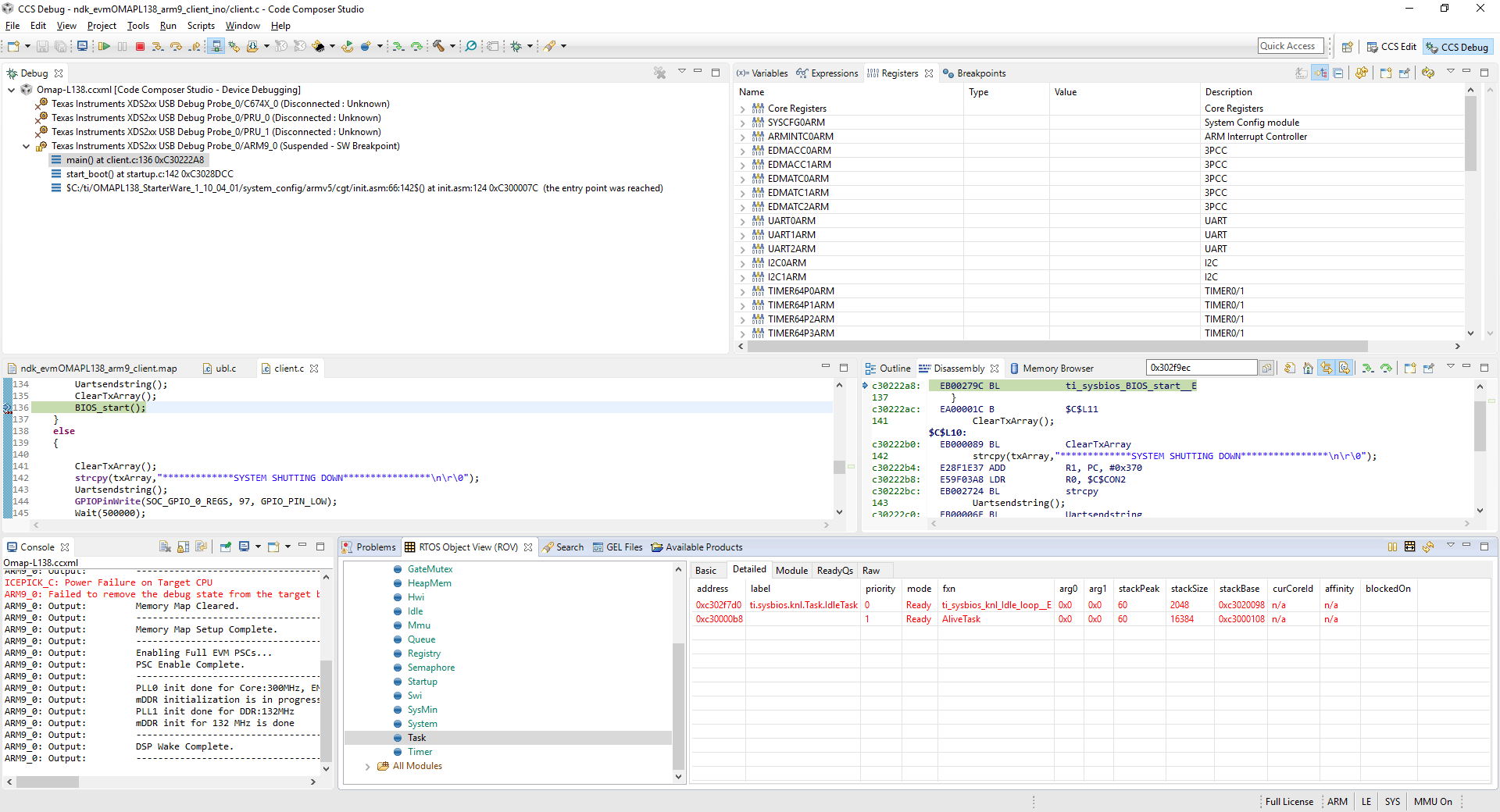1500x812 pixels.
Task: Click the Build hammer icon
Action: 439,47
